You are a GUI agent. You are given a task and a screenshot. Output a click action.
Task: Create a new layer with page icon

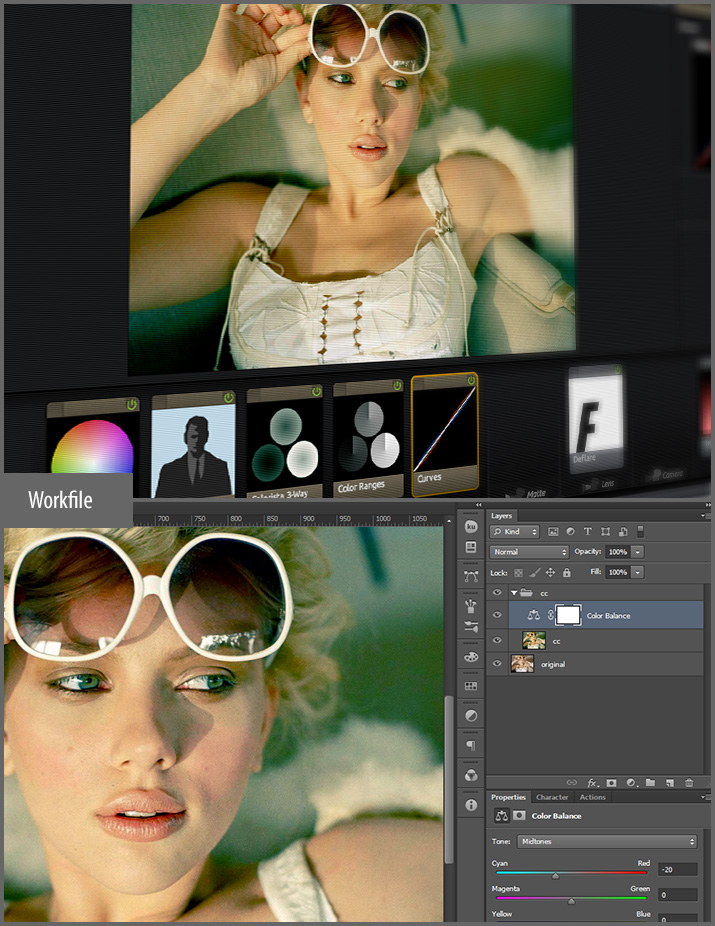[x=668, y=782]
